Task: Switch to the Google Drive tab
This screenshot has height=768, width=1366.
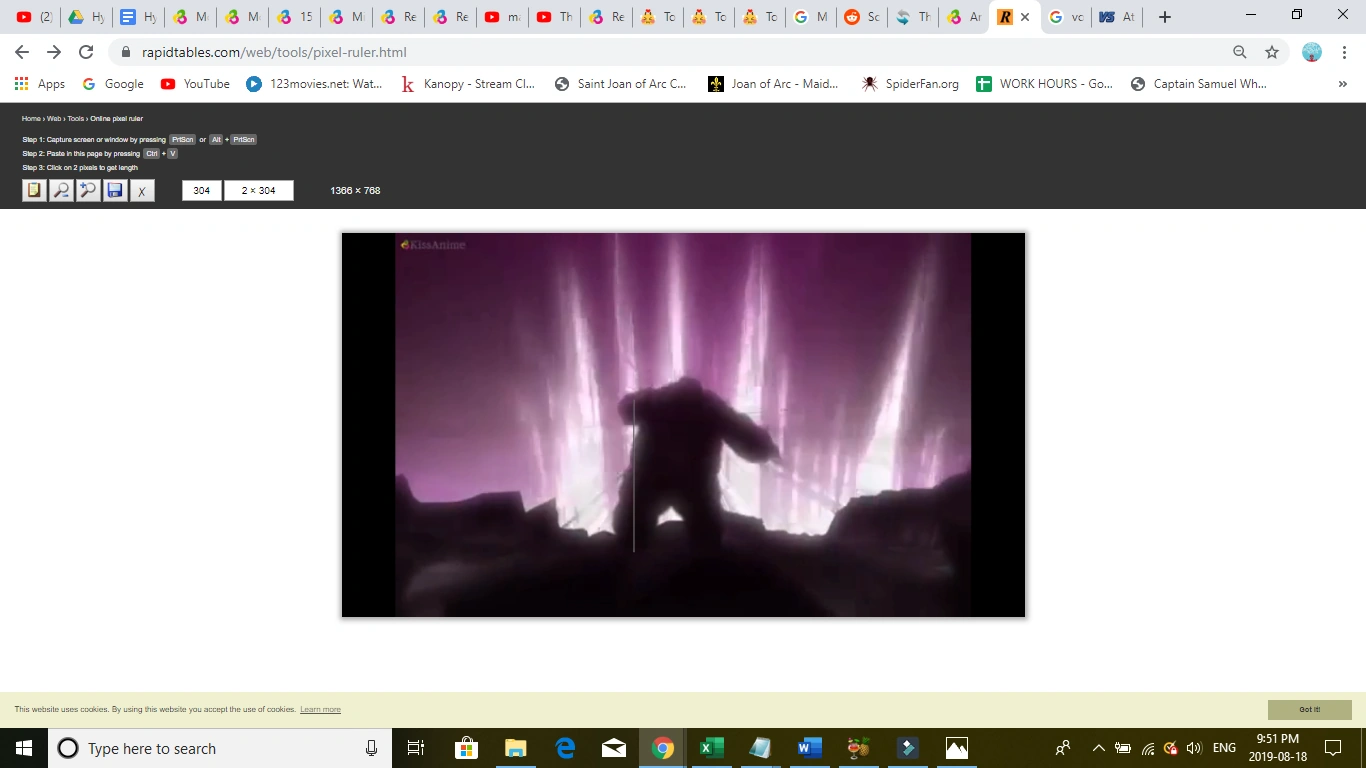Action: coord(87,17)
